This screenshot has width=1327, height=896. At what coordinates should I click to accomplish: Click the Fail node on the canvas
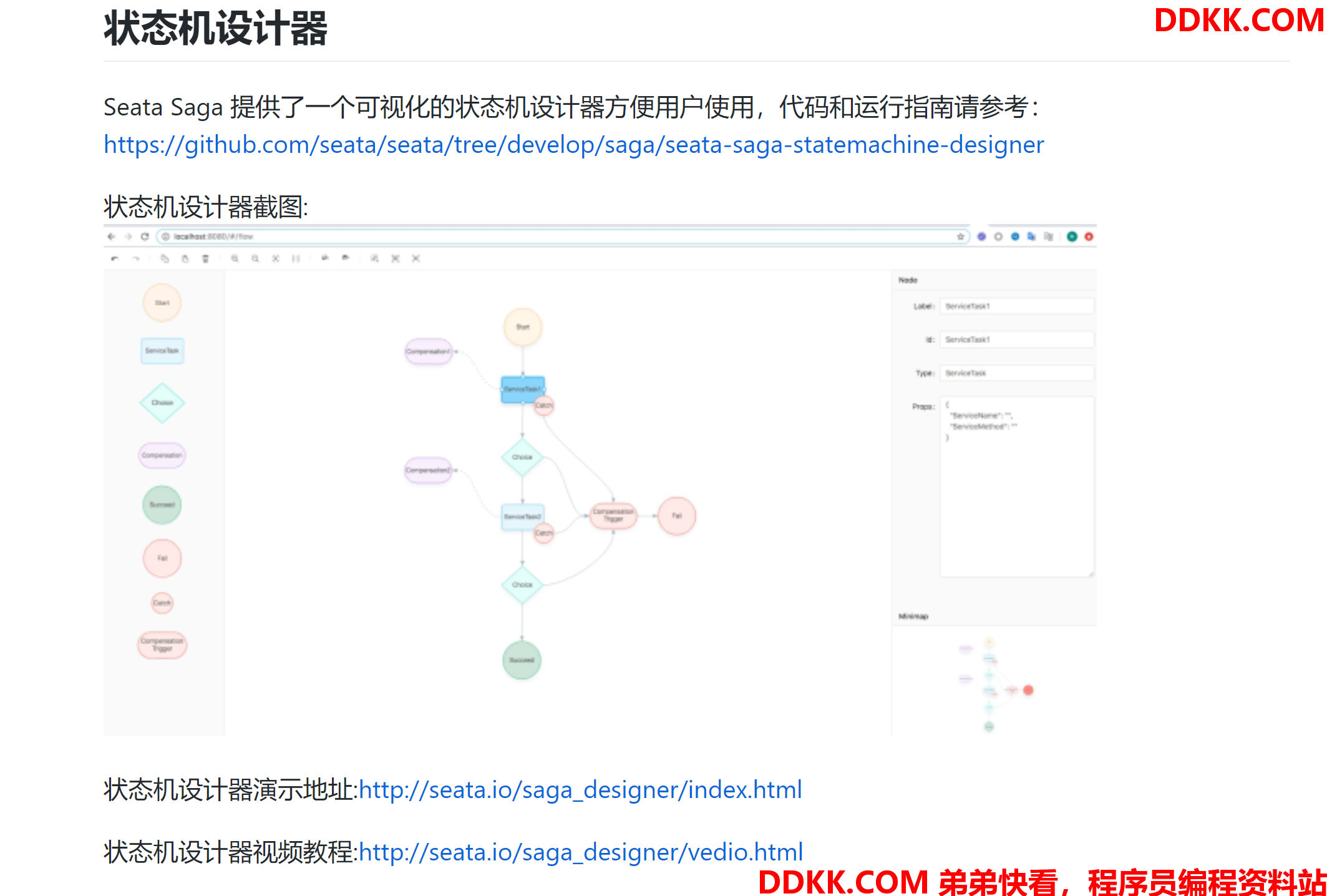click(x=677, y=516)
